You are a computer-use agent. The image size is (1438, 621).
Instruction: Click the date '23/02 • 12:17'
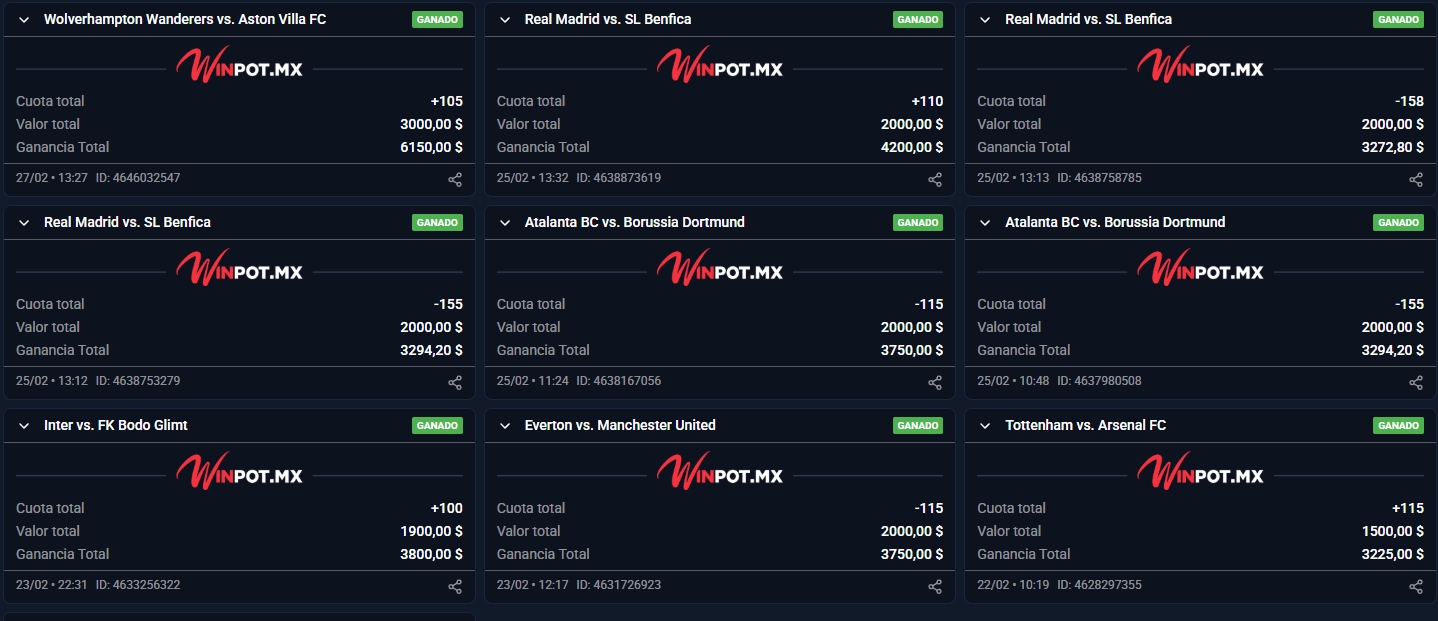coord(532,585)
